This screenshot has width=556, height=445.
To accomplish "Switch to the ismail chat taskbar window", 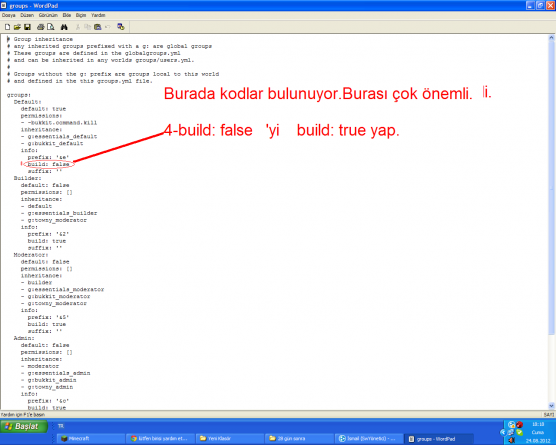I will (x=368, y=439).
